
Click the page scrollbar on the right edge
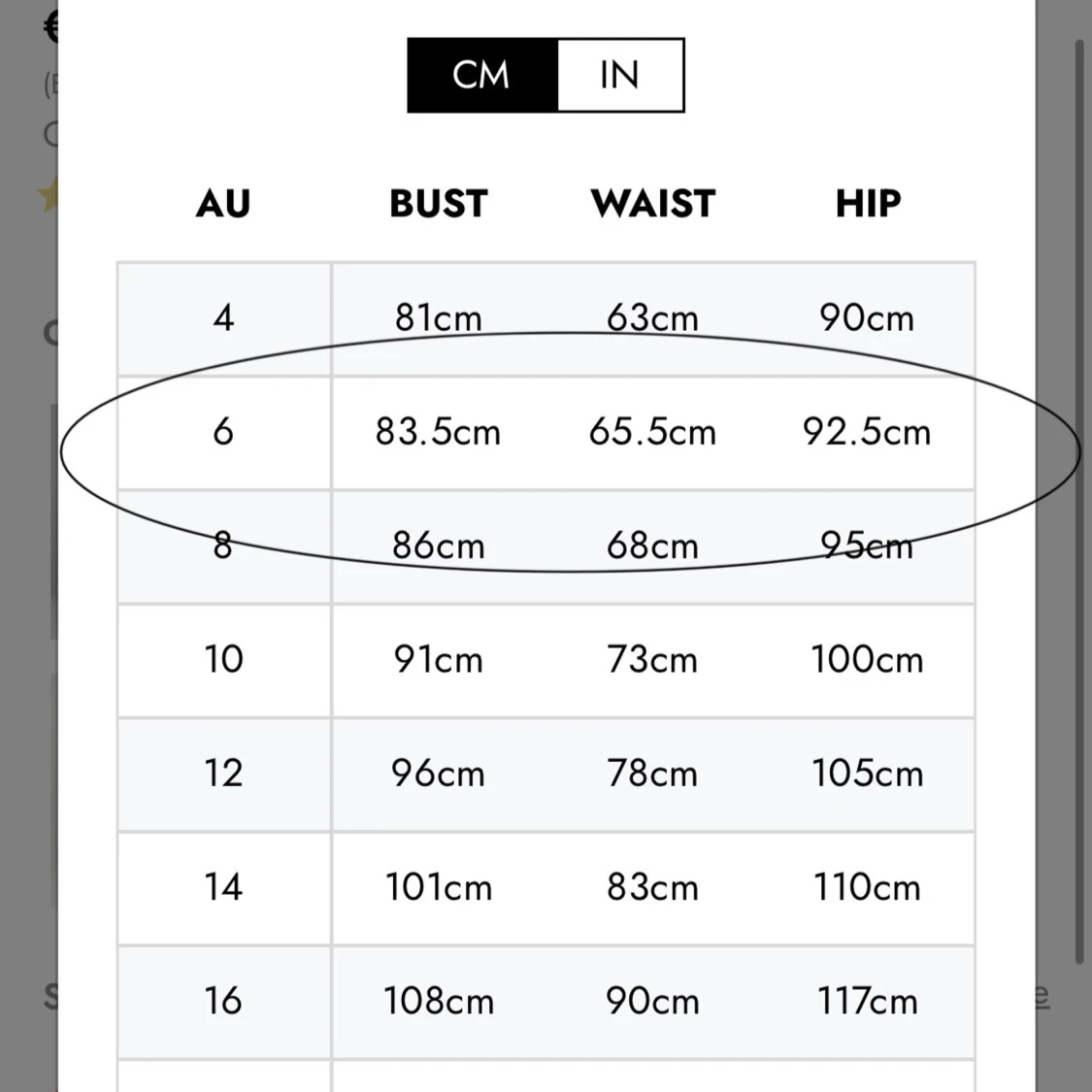(1079, 485)
